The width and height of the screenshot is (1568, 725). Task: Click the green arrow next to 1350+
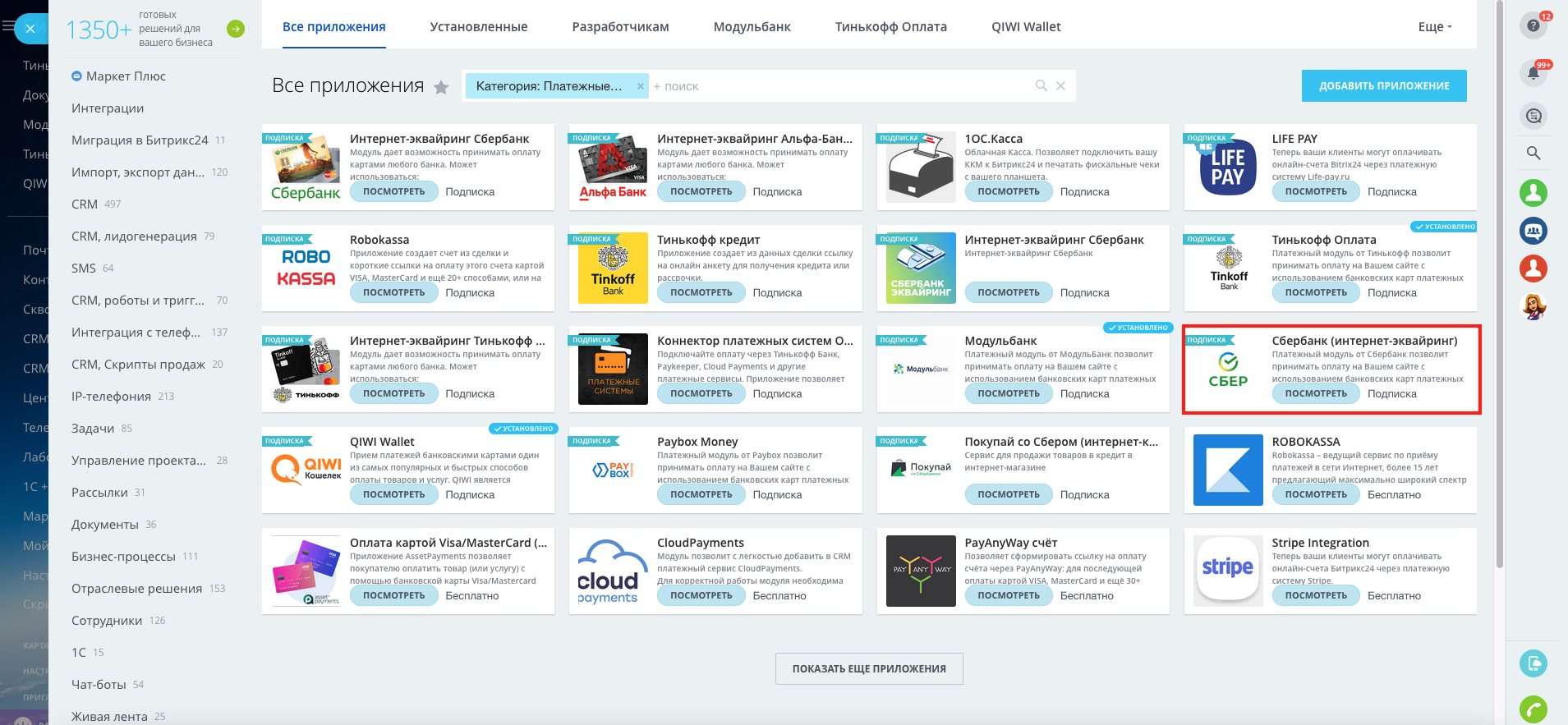point(236,29)
